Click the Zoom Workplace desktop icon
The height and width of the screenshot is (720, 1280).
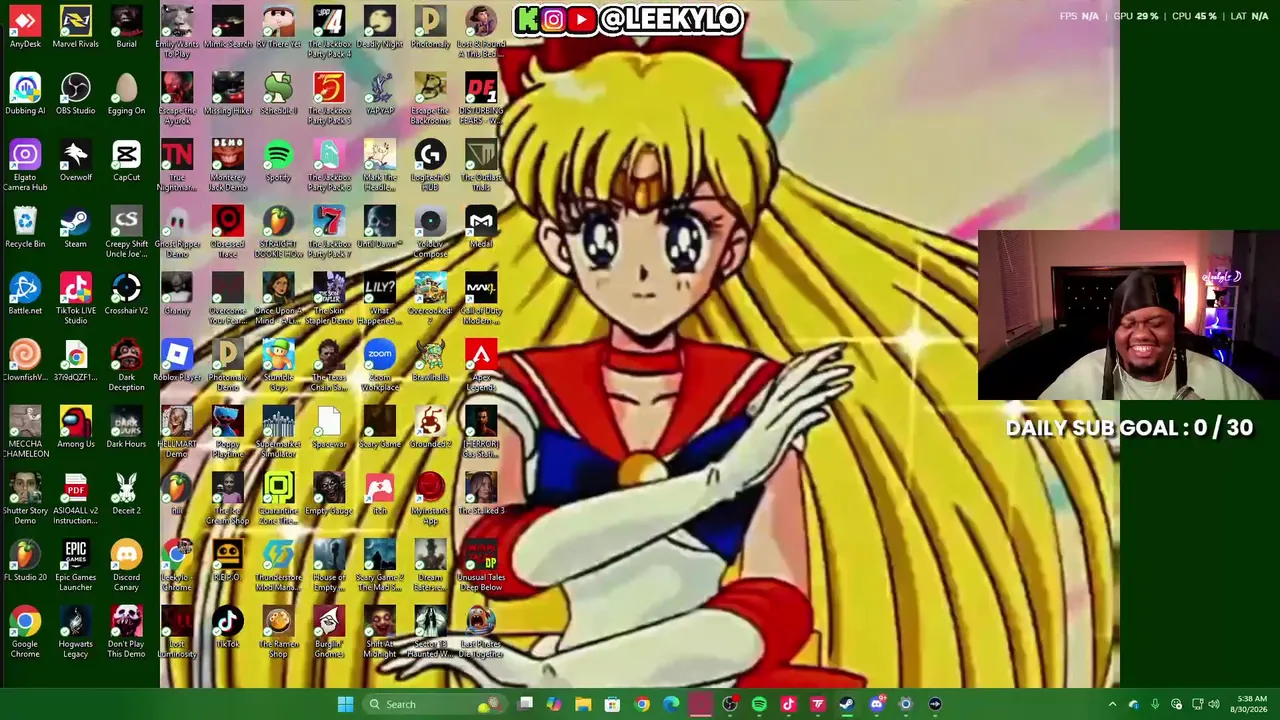click(x=380, y=365)
